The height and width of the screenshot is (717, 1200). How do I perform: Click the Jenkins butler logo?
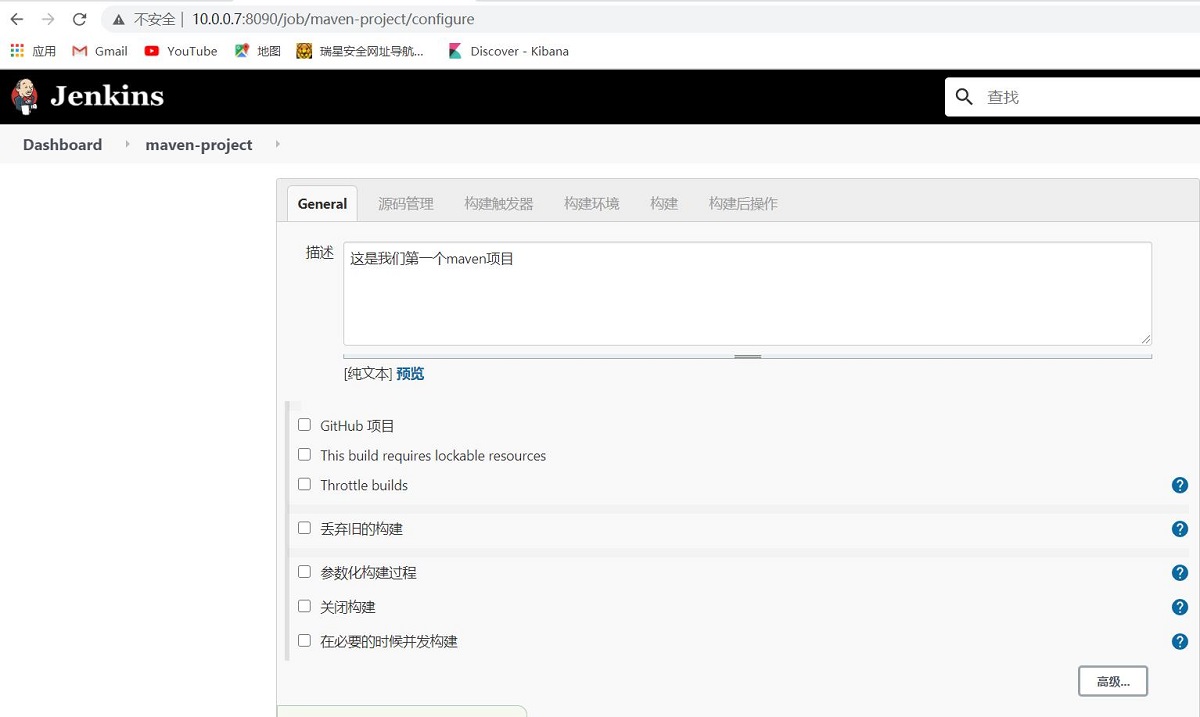[x=25, y=97]
